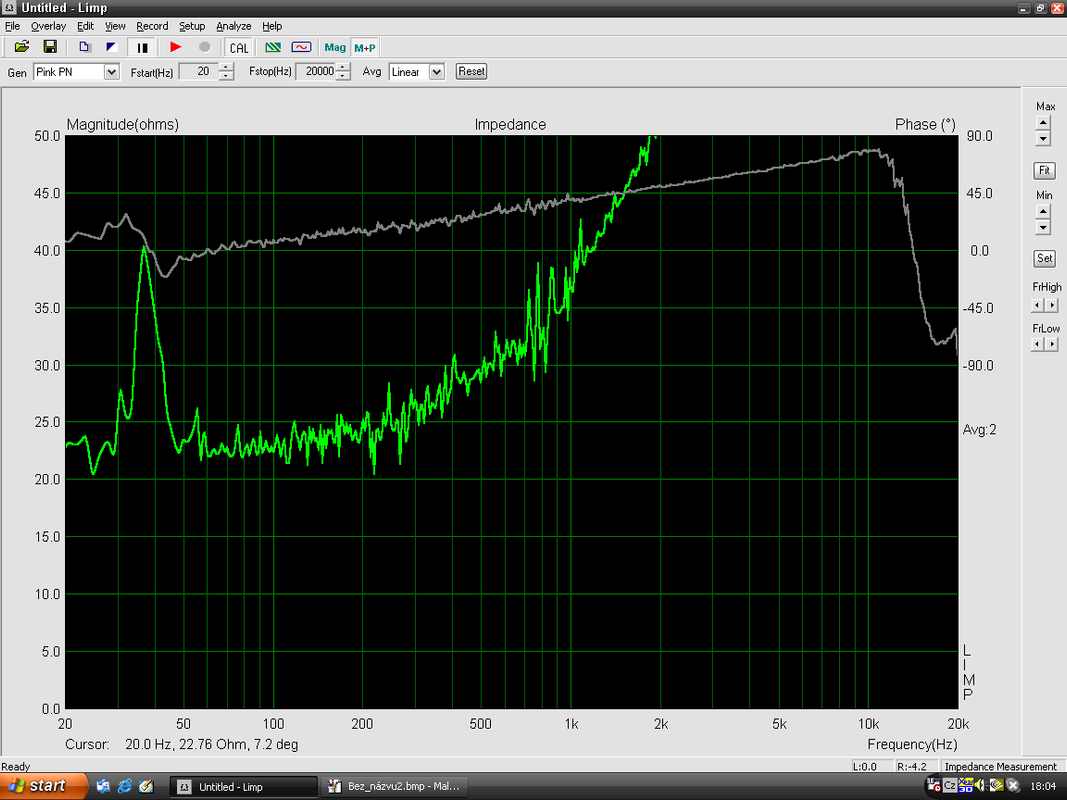Viewport: 1067px width, 800px height.
Task: Click FrHigh right arrow
Action: [x=1052, y=305]
